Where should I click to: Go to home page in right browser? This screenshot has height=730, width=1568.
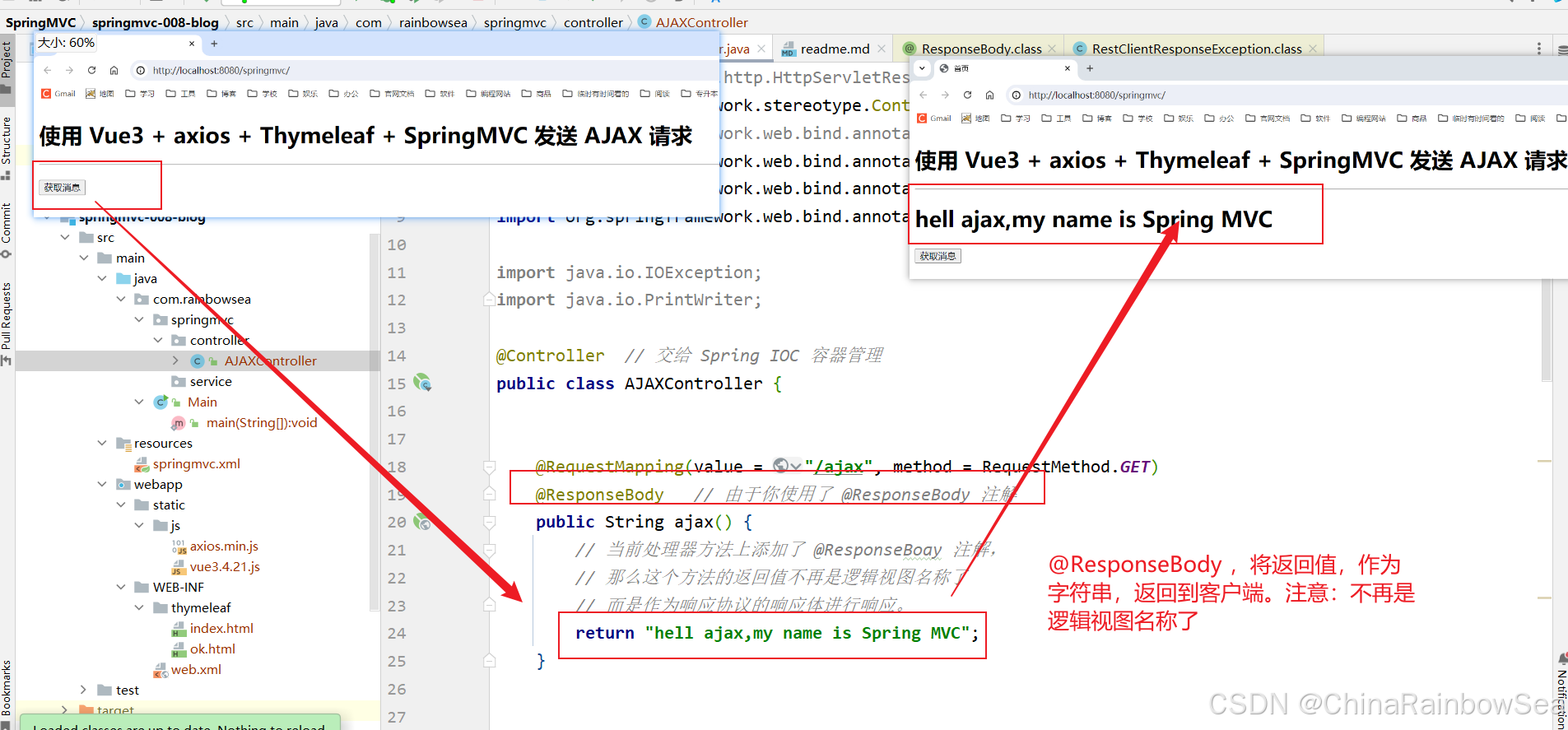989,95
